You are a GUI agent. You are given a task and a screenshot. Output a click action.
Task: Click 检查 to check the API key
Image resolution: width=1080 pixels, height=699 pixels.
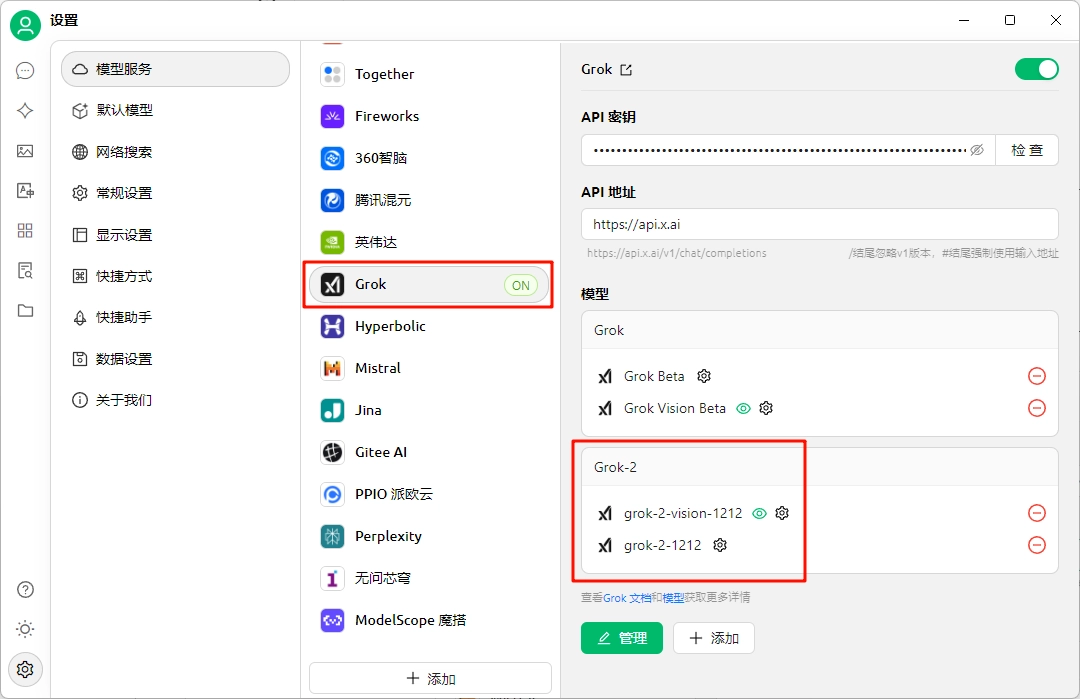pos(1027,150)
